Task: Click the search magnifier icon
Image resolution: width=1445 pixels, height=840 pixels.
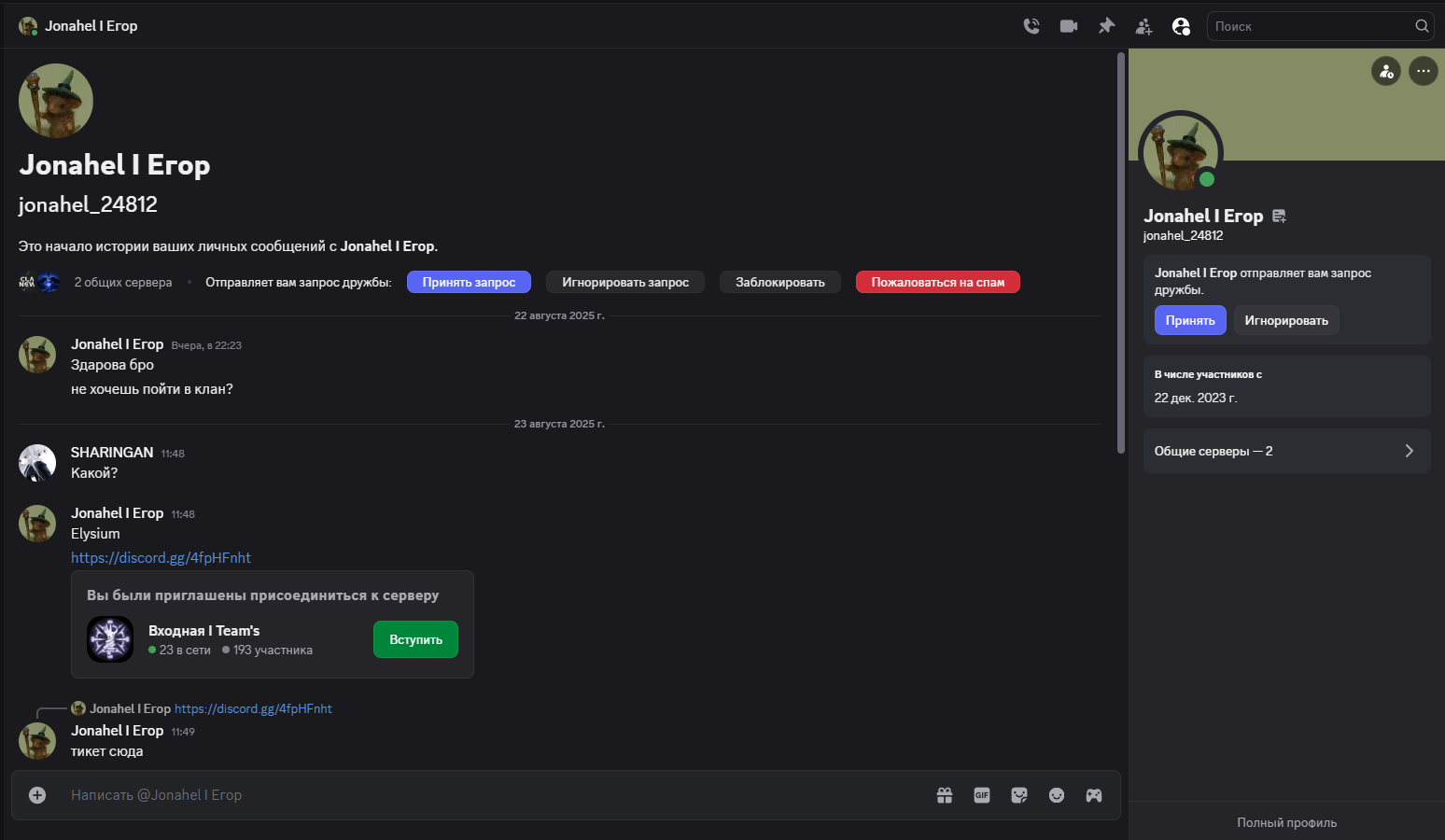Action: click(x=1422, y=26)
